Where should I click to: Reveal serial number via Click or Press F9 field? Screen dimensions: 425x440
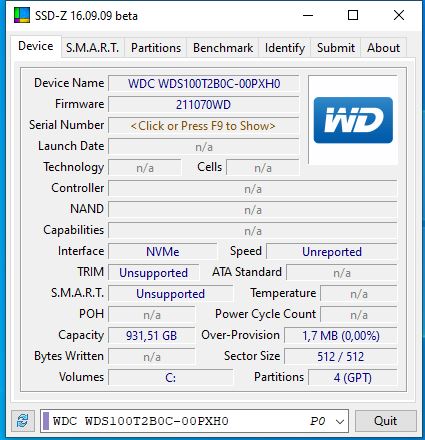click(x=203, y=126)
